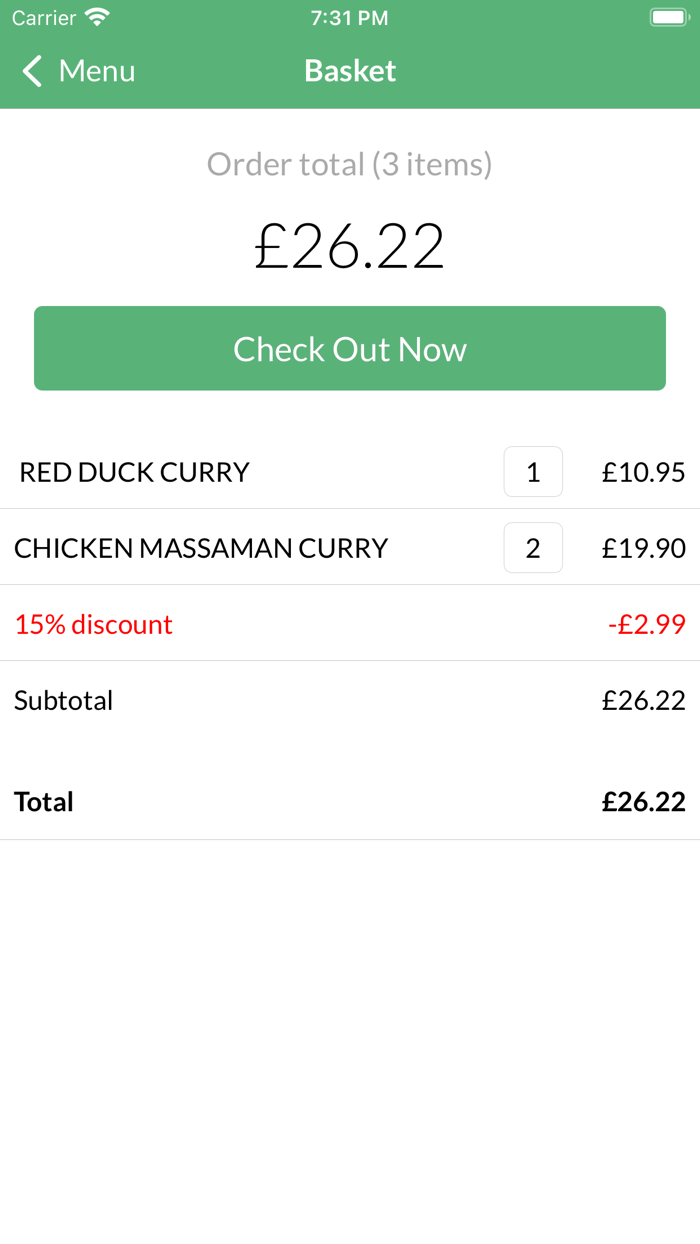The width and height of the screenshot is (700, 1244).
Task: Tap the Subtotal row label
Action: (63, 700)
